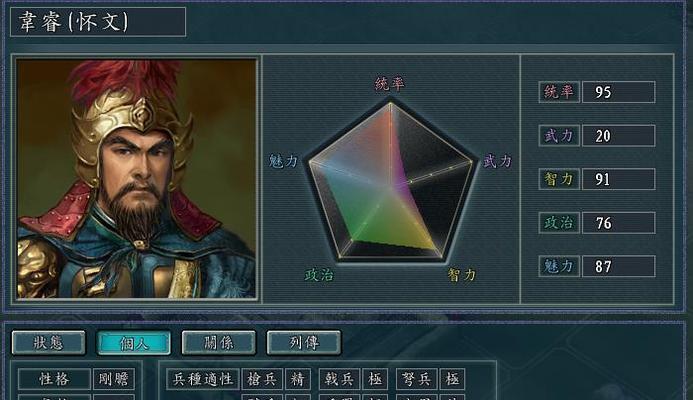Open the 列傳 biography tab
This screenshot has height=400, width=693.
click(x=304, y=343)
